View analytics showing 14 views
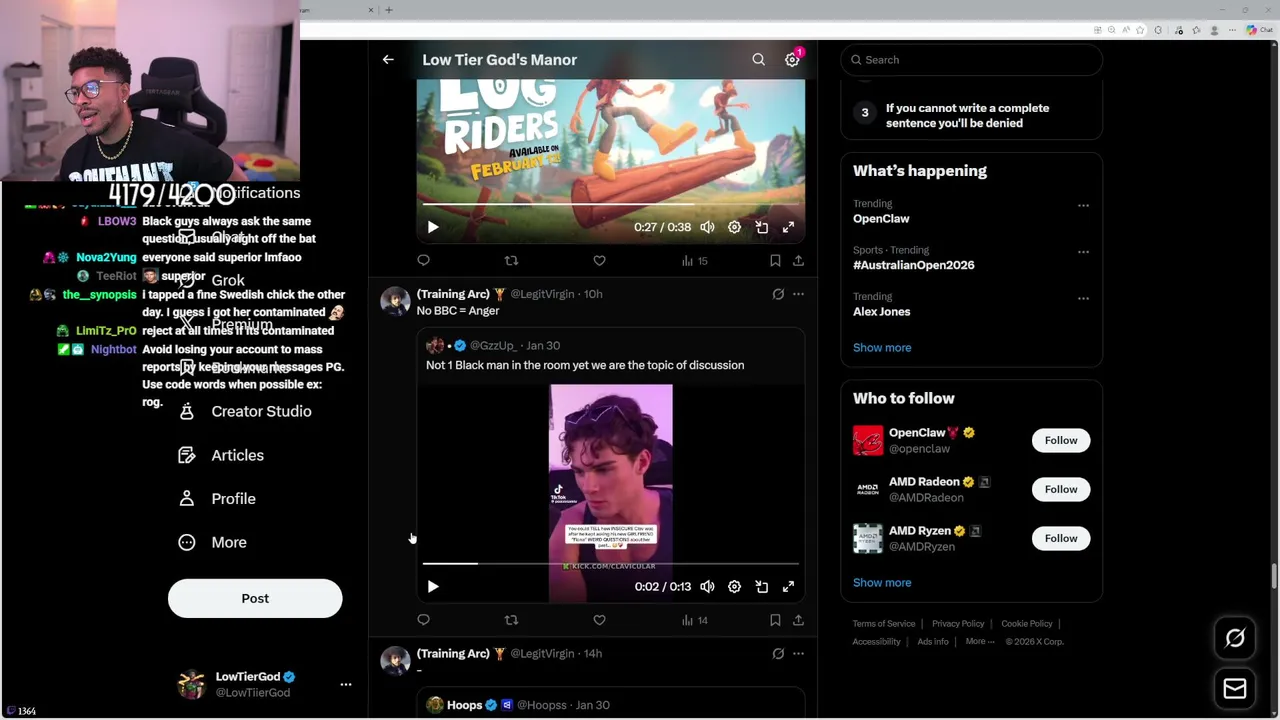This screenshot has height=720, width=1280. pos(694,620)
